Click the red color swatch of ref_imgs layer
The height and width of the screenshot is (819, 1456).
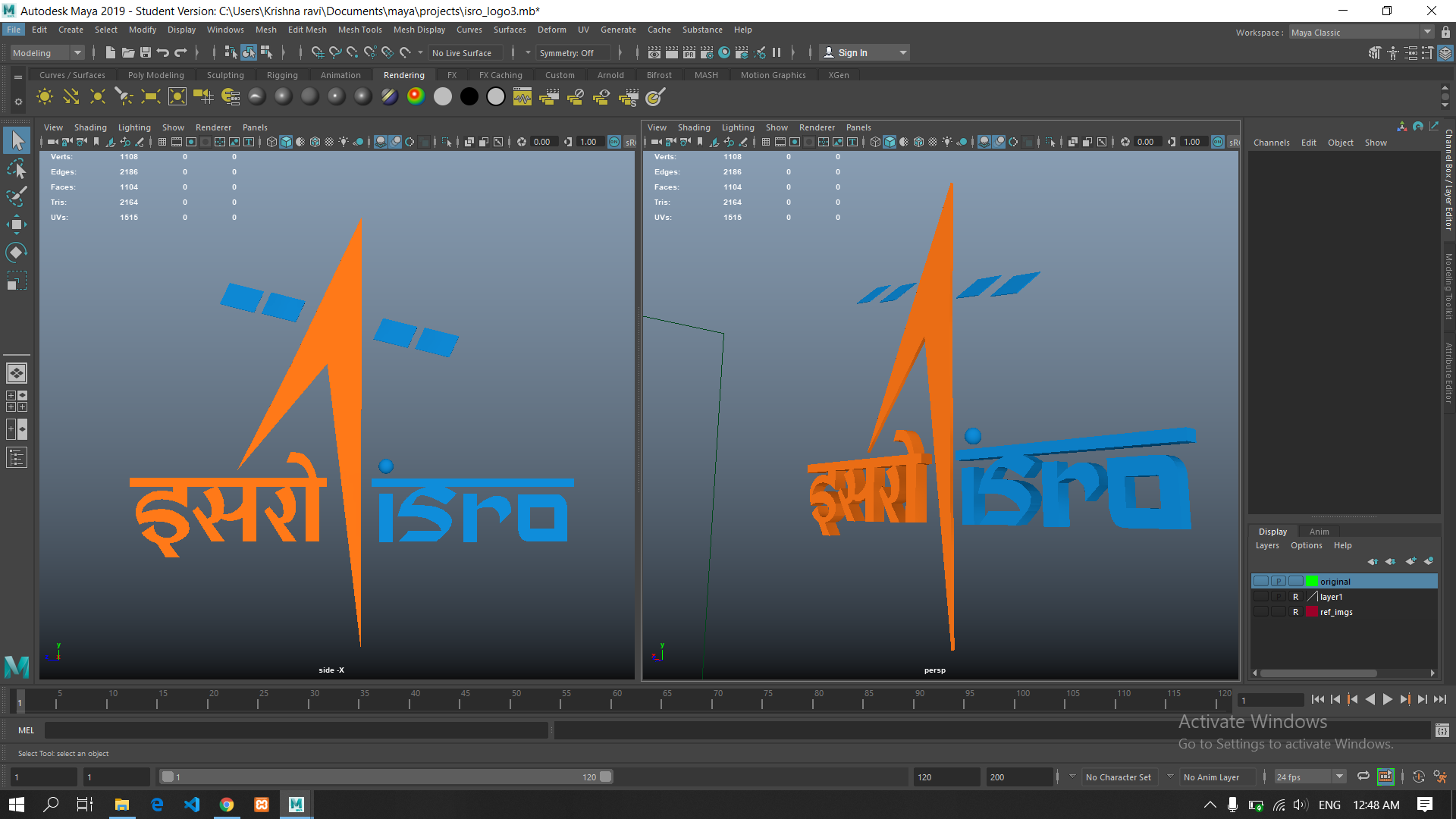coord(1311,612)
